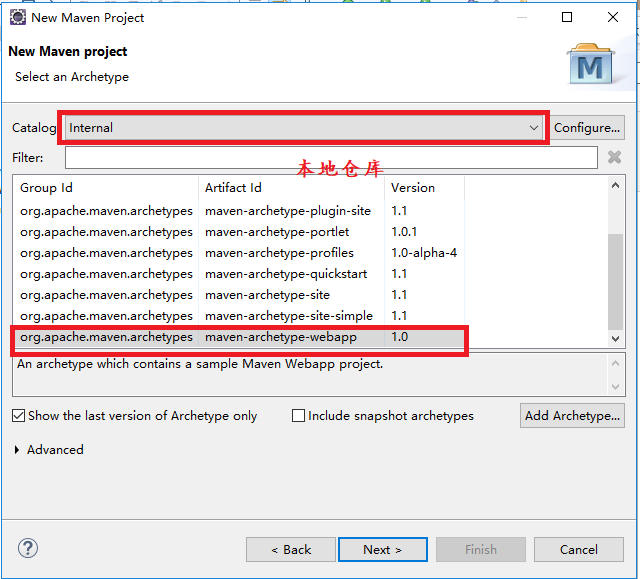Sort by the Version column header
The height and width of the screenshot is (579, 640).
(424, 188)
